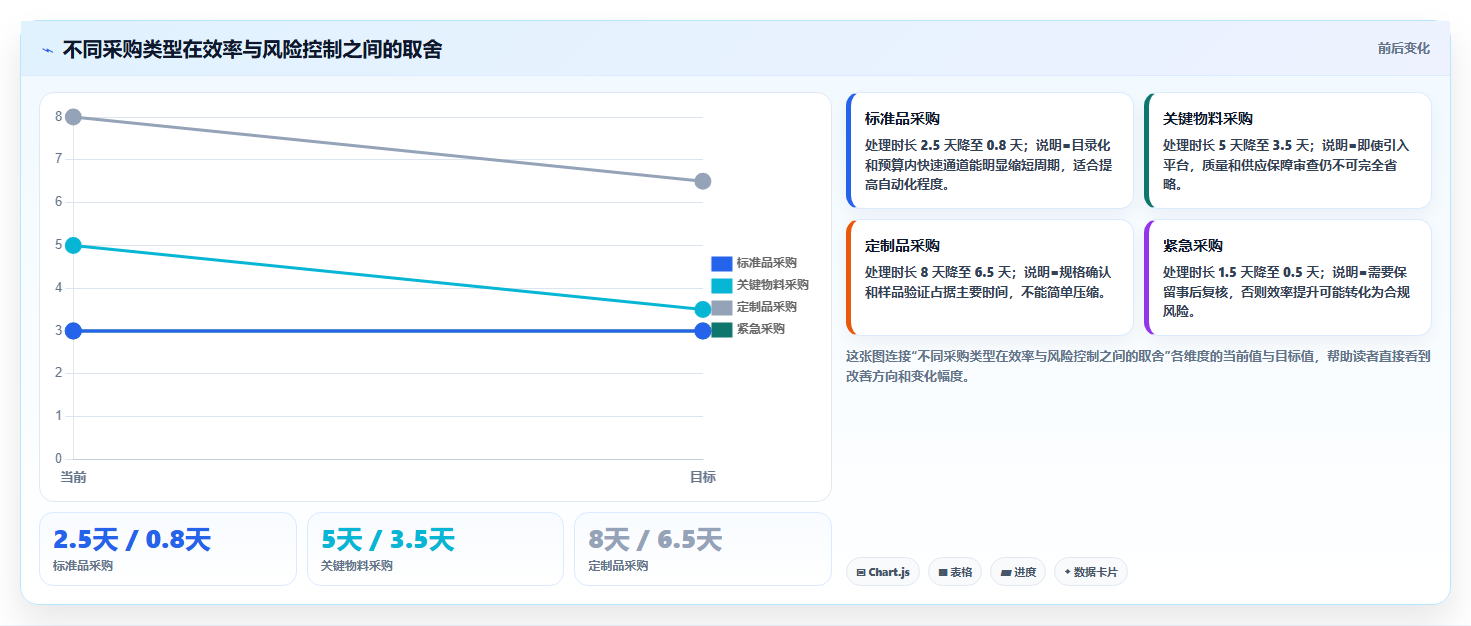The image size is (1471, 626).
Task: Click the 数据卡片 tag
Action: [1091, 572]
